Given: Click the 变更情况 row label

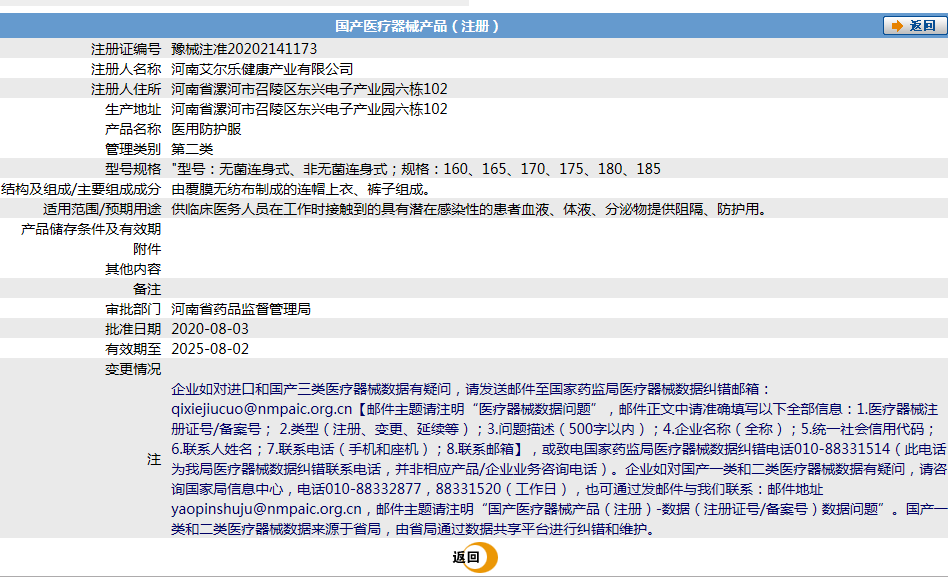Looking at the screenshot, I should [x=132, y=369].
